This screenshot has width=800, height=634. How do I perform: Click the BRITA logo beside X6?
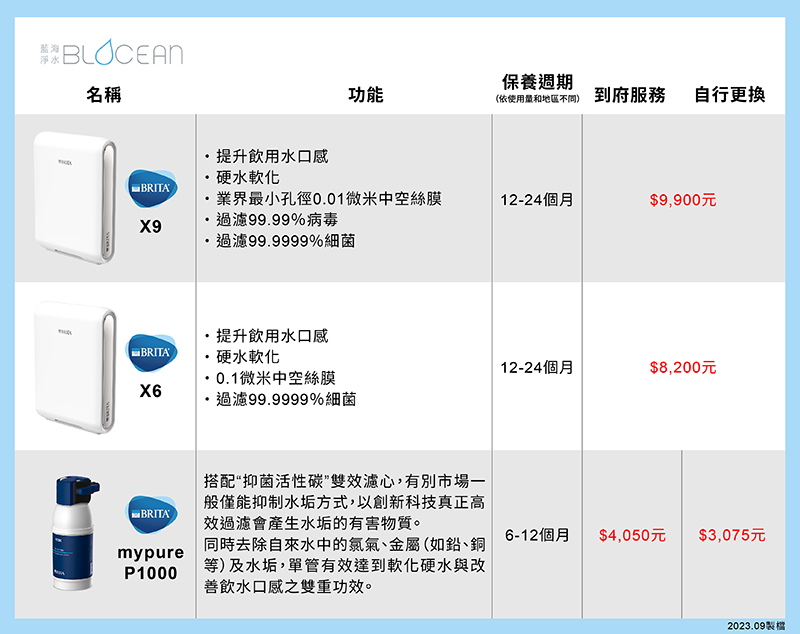152,353
